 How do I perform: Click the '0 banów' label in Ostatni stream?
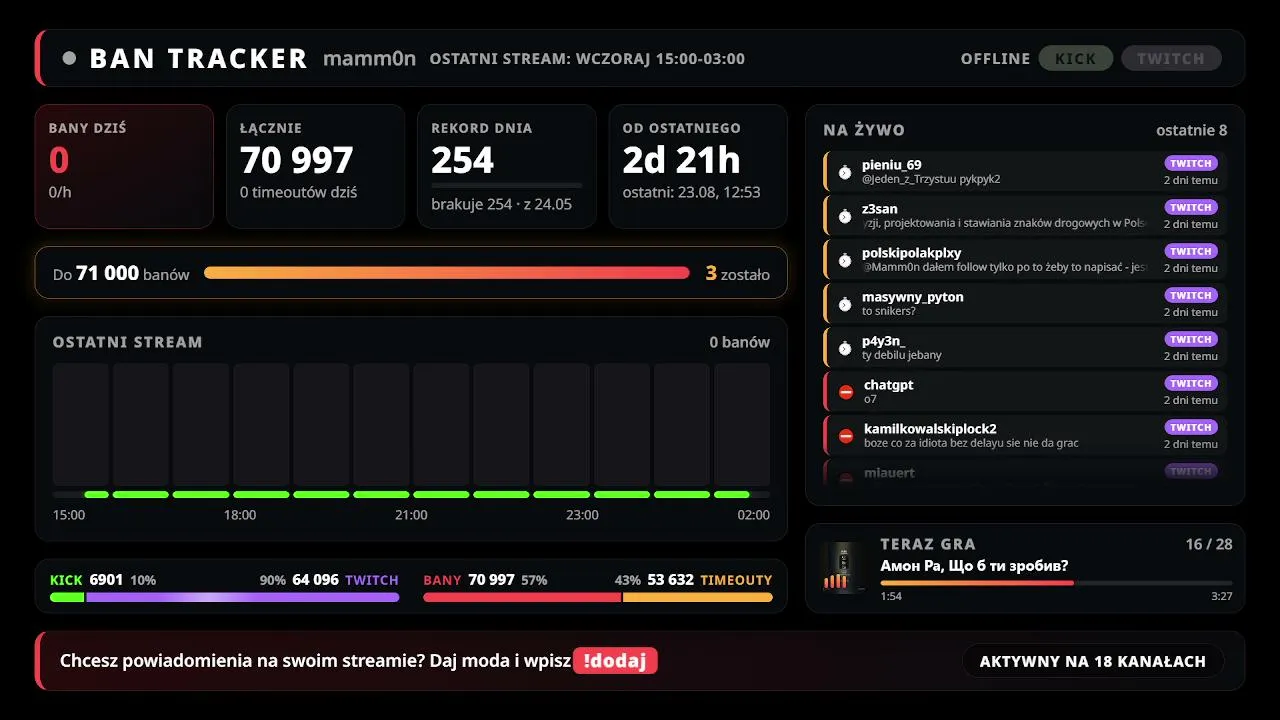coord(740,342)
